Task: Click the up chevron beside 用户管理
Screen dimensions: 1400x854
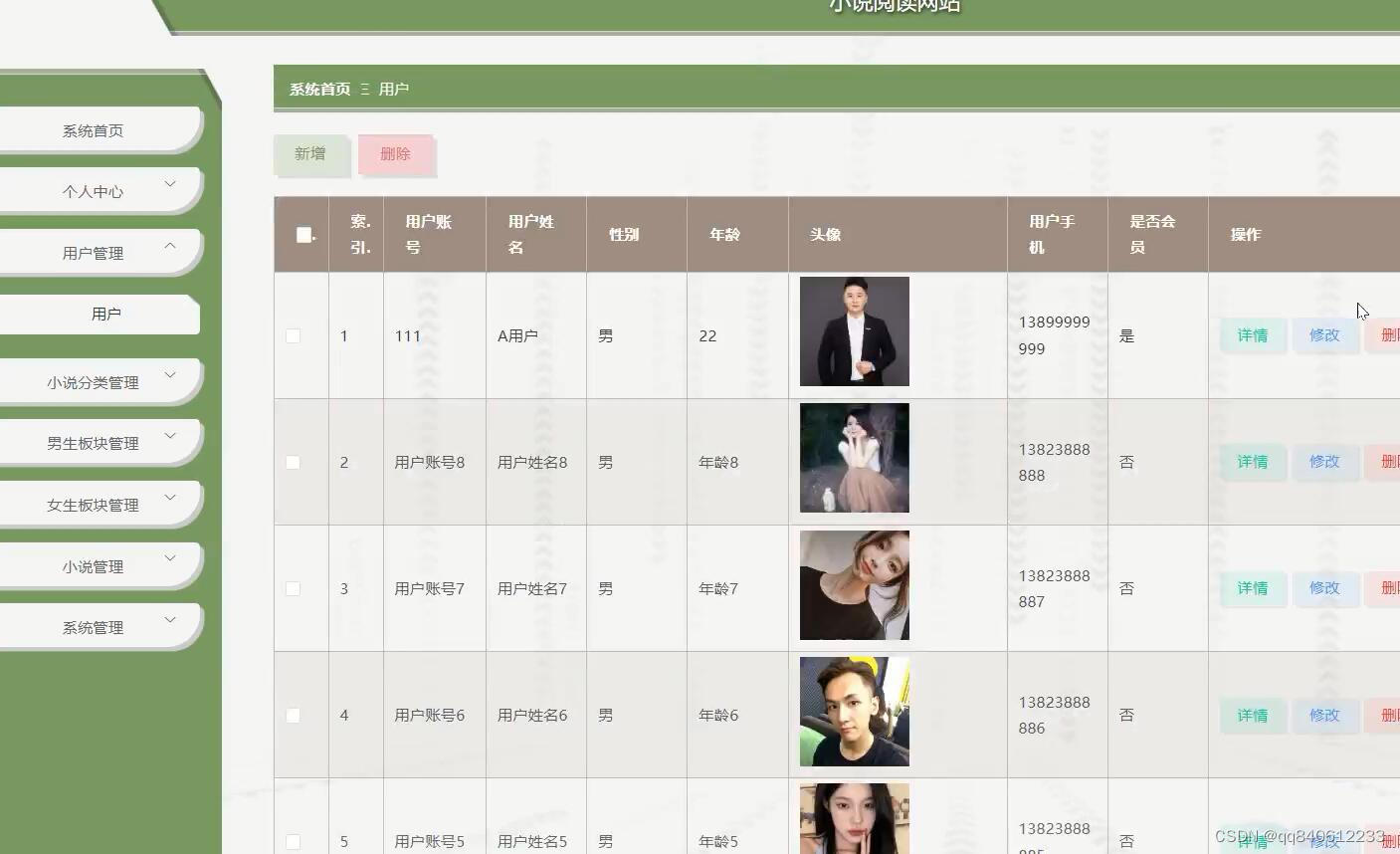Action: 170,245
